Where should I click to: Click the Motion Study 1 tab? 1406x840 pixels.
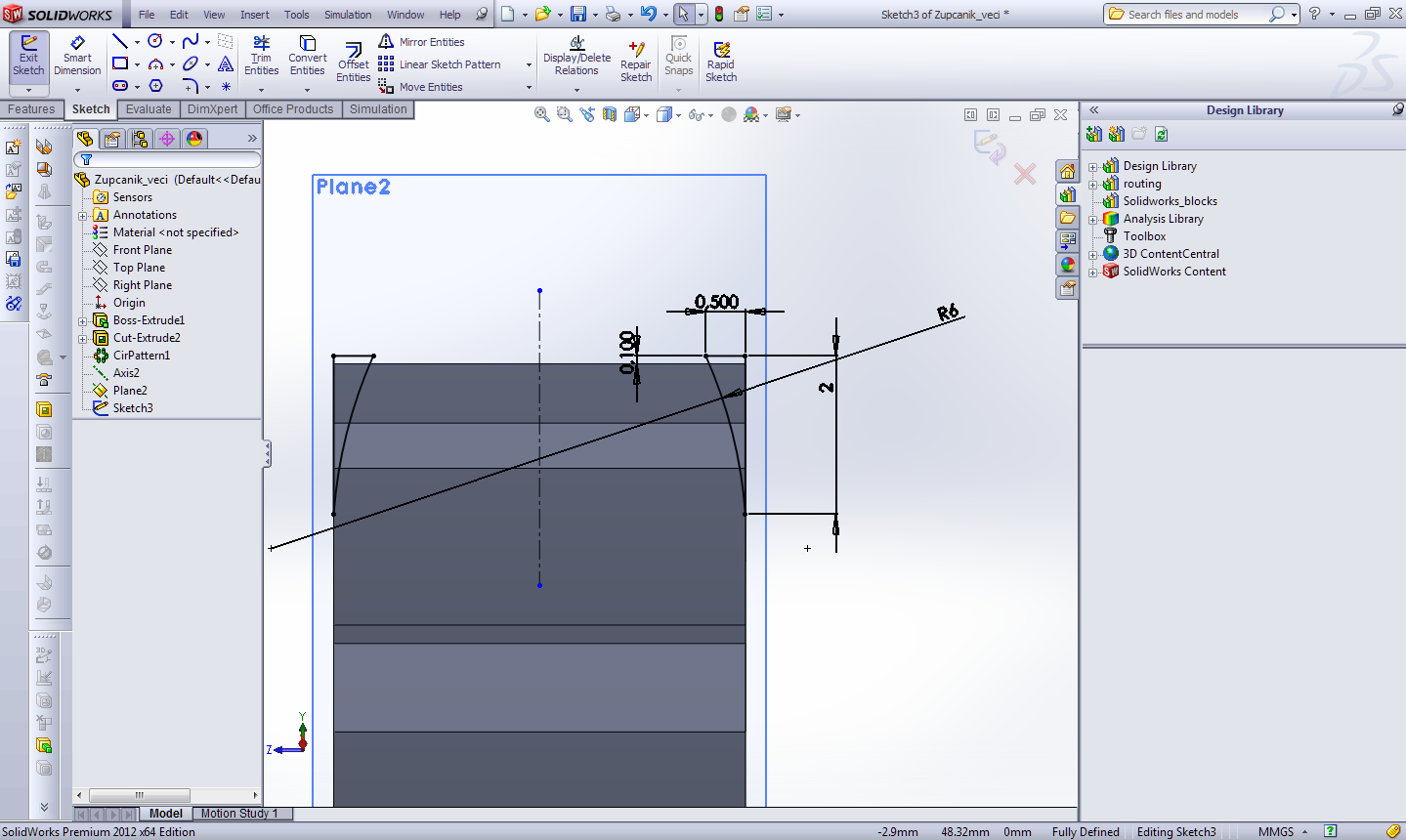tap(239, 814)
